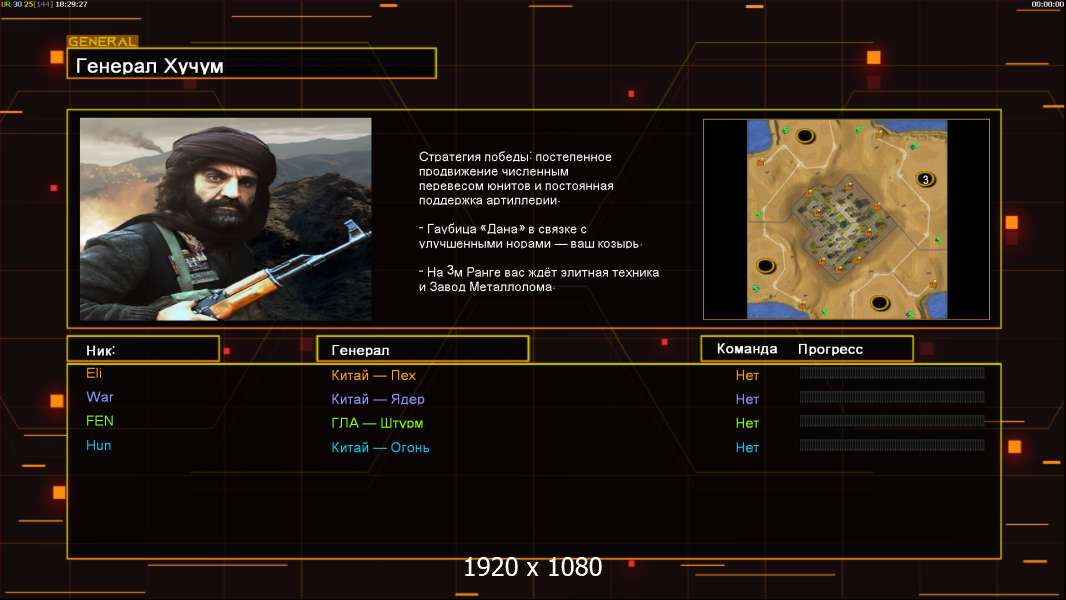Screen dimensions: 1066x600
Task: Click the 'Генерал' column header
Action: 422,349
